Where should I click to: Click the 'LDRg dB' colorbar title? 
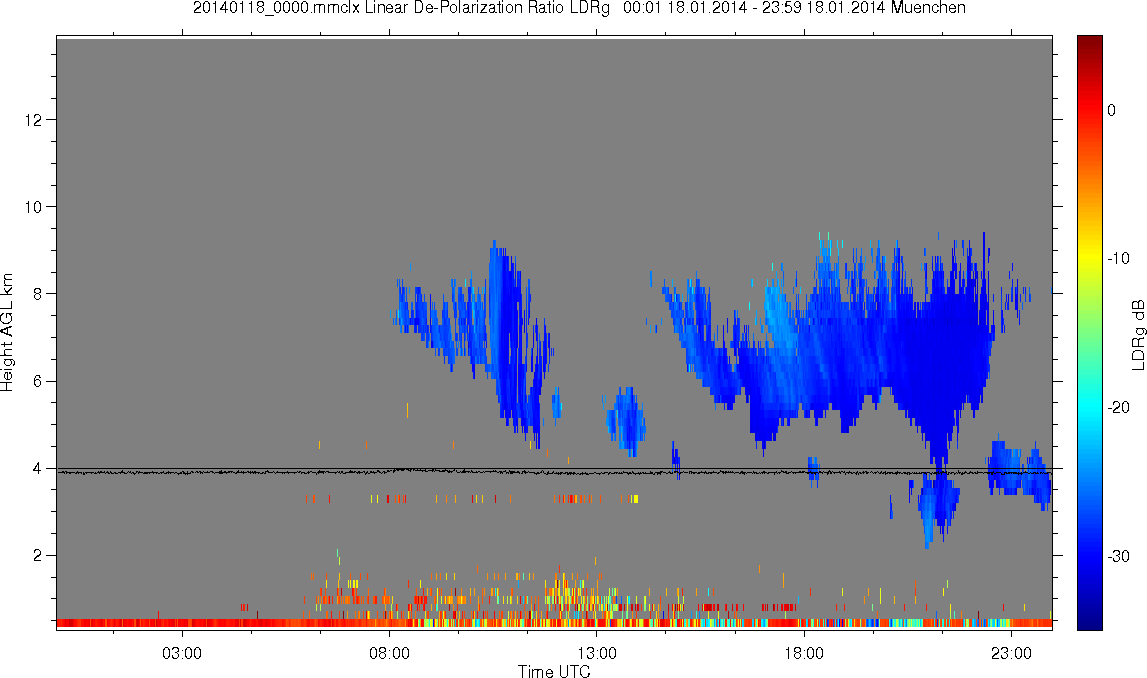point(1137,334)
